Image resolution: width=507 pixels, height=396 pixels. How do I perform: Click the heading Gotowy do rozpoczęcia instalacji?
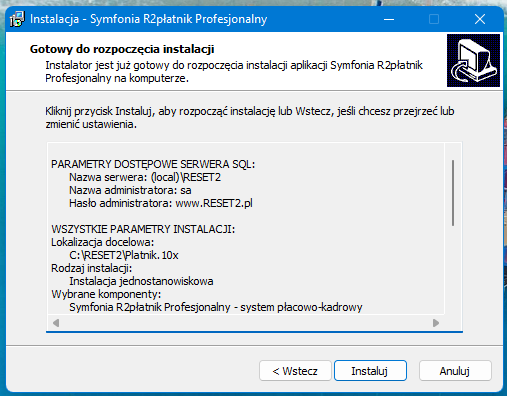(122, 49)
